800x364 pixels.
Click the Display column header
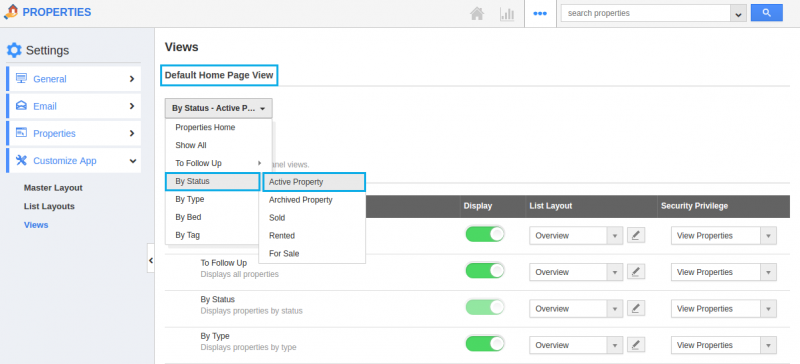coord(478,206)
